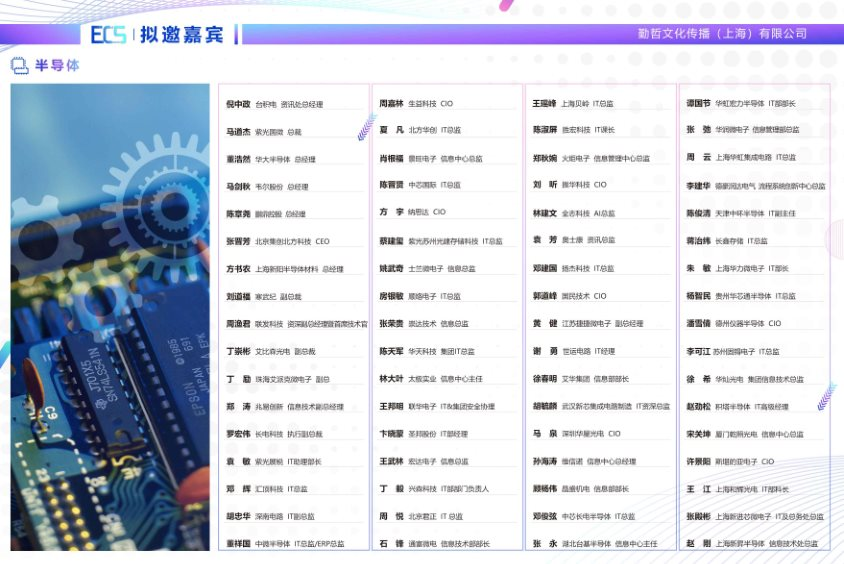The height and width of the screenshot is (564, 844).
Task: Select the 李建华 row
Action: click(756, 186)
